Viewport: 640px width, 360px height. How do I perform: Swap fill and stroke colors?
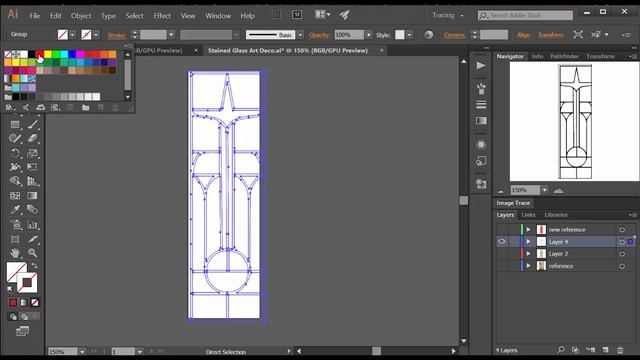35,266
